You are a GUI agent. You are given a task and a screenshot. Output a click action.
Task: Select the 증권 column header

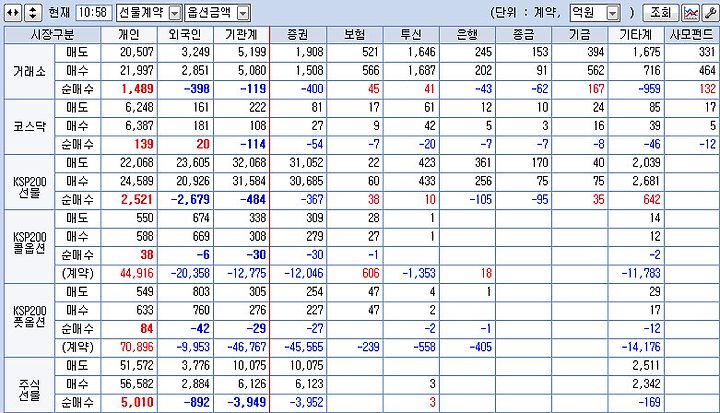click(298, 34)
